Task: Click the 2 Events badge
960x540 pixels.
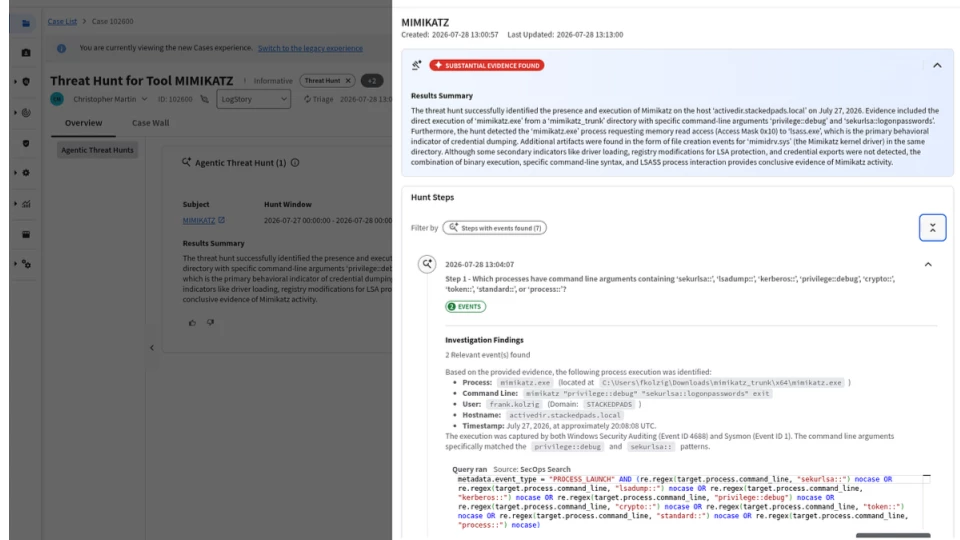Action: 465,307
